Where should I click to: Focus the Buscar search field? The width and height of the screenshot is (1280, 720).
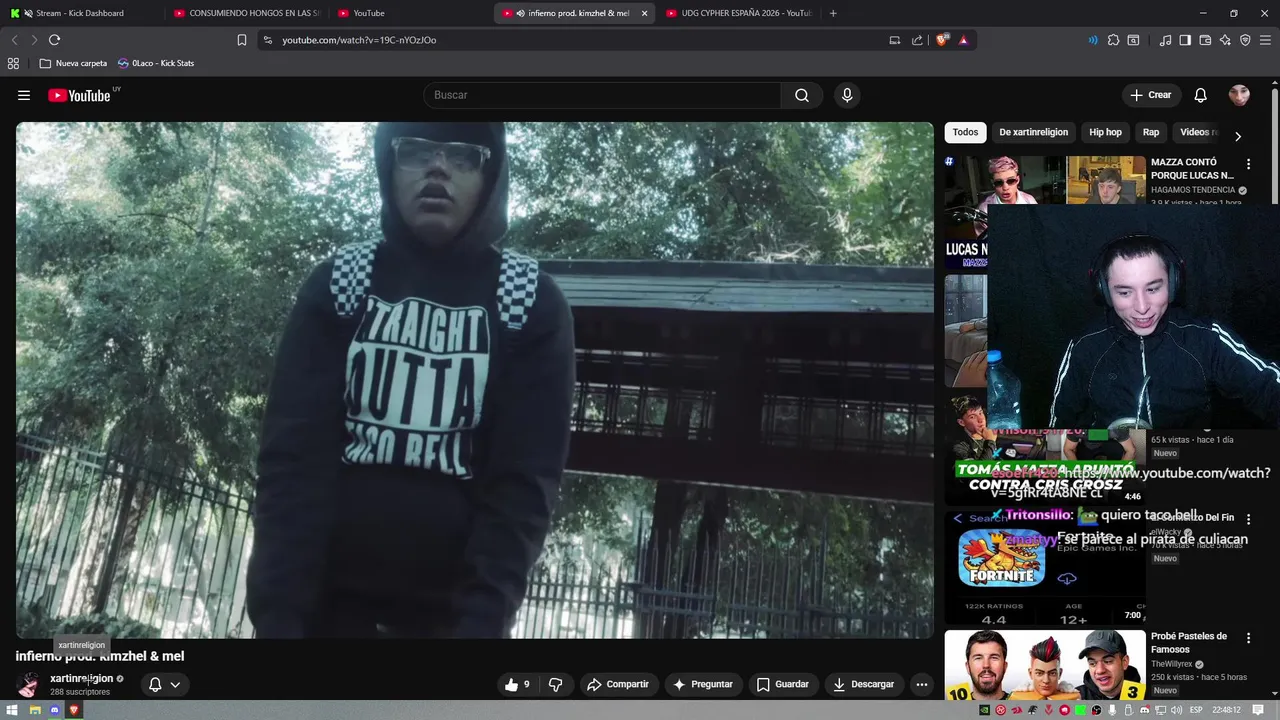click(603, 95)
